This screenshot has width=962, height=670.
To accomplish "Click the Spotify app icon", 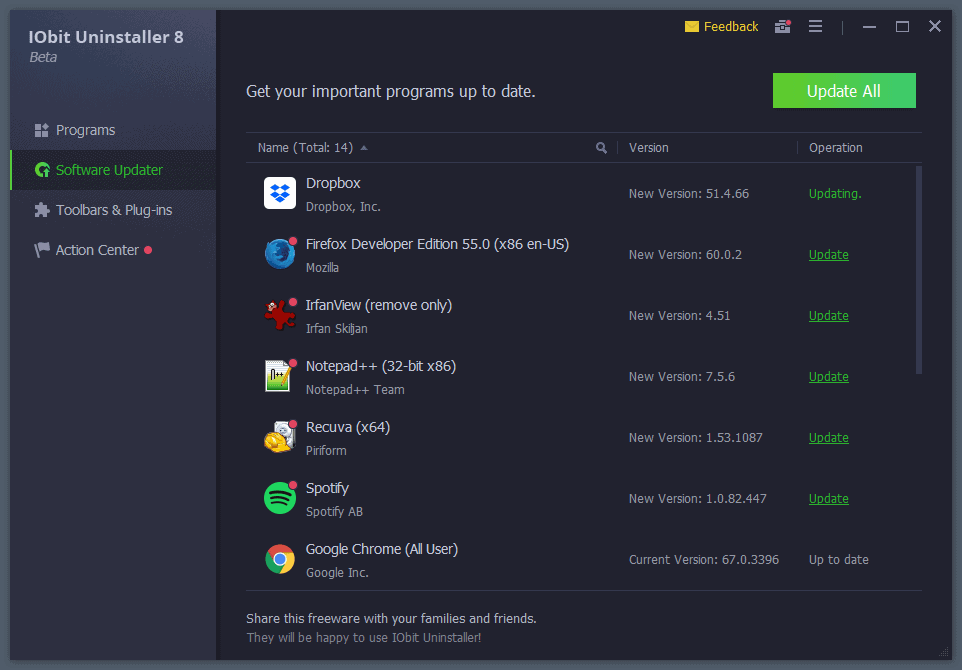I will click(280, 498).
